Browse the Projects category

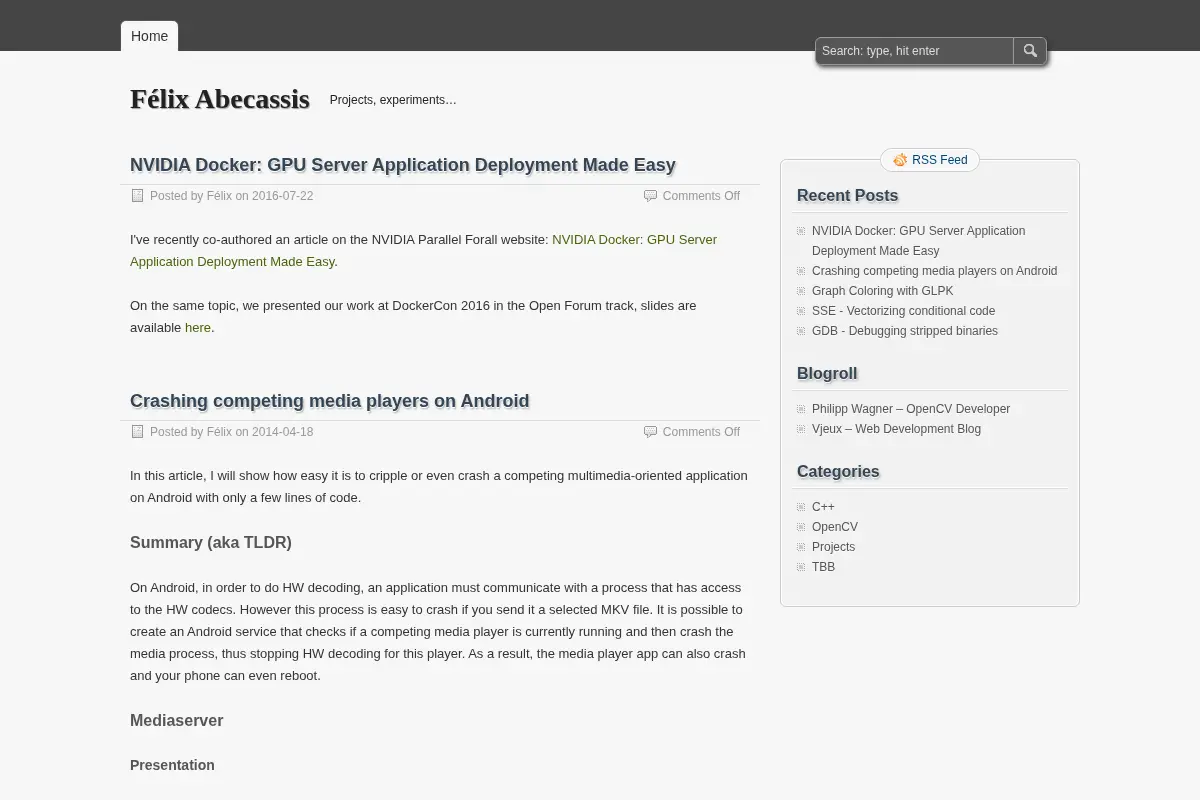833,547
